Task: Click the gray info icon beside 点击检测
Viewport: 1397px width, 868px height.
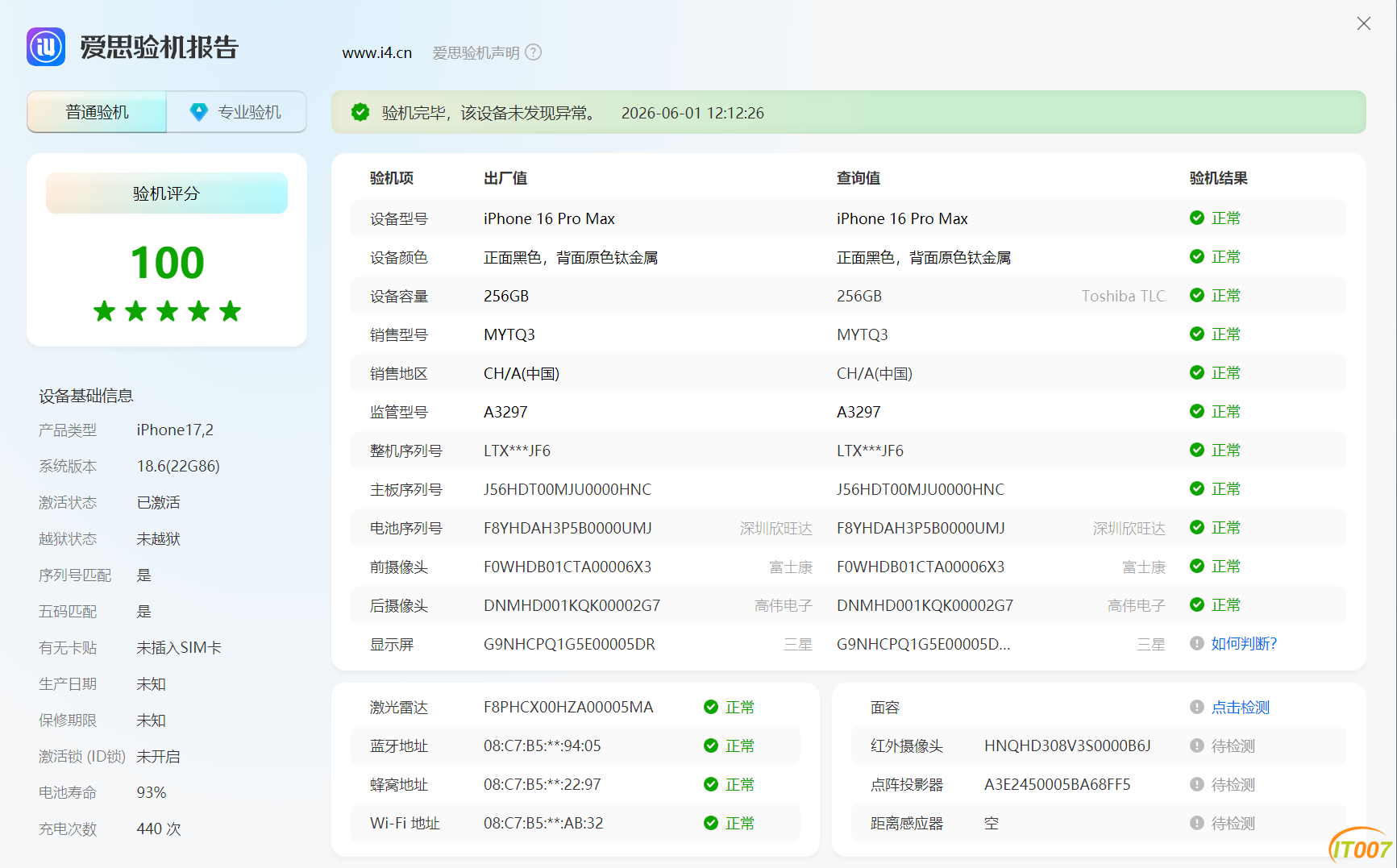Action: click(x=1197, y=707)
